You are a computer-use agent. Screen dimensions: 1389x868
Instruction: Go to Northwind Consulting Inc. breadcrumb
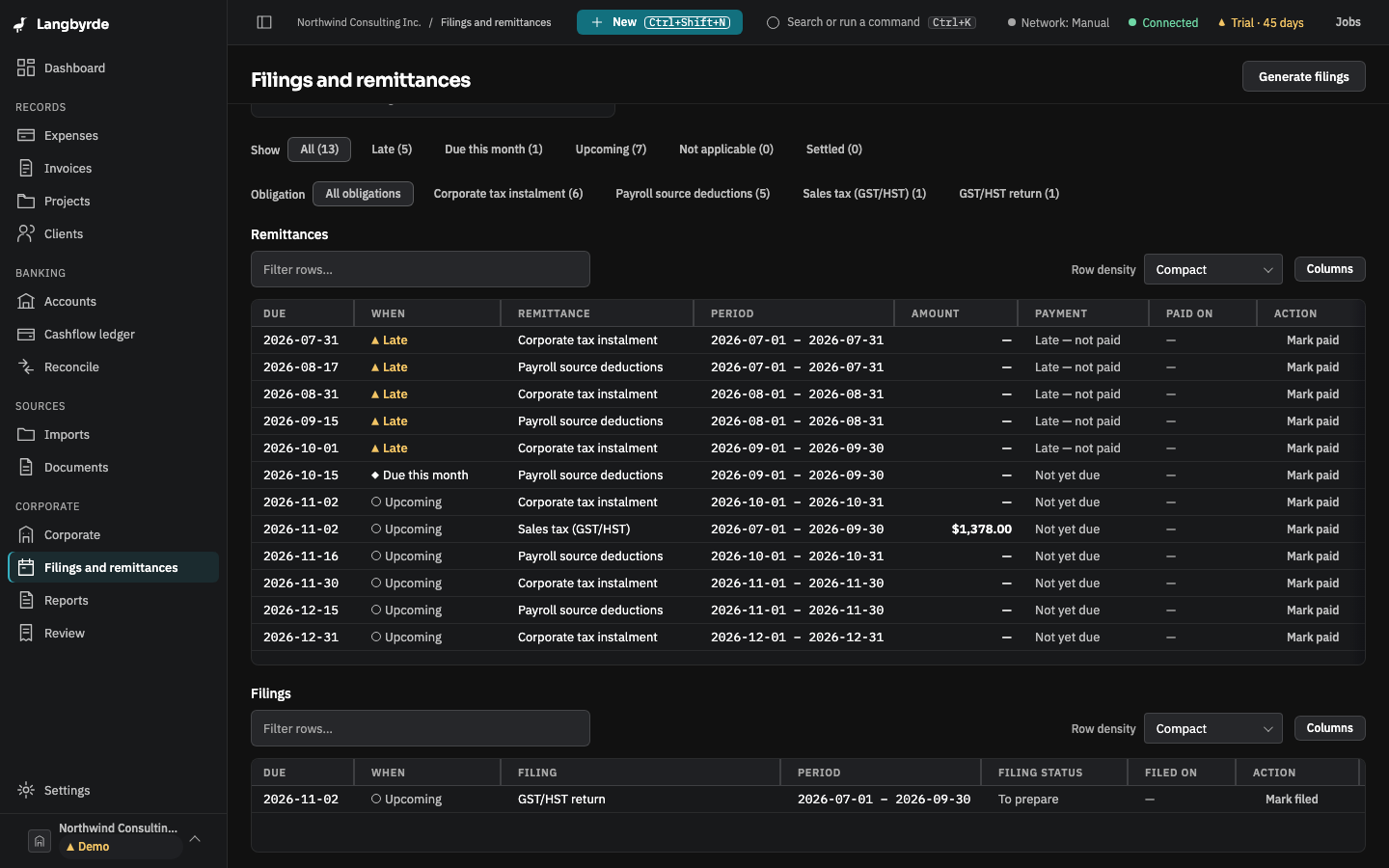pos(359,22)
